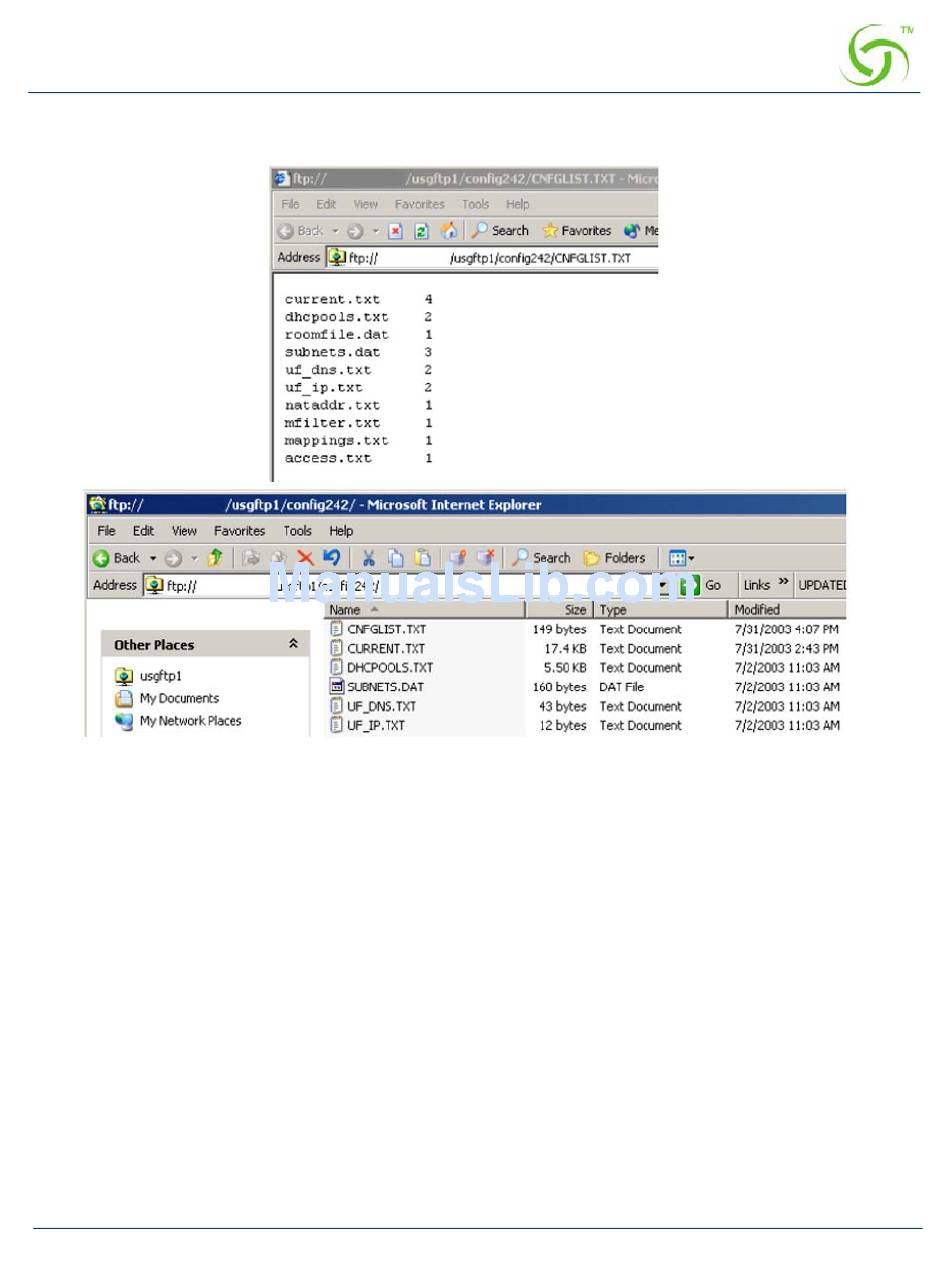This screenshot has height=1274, width=950.
Task: Click Favorites star button in CNFGLIST.TXT window toolbar
Action: click(x=576, y=231)
